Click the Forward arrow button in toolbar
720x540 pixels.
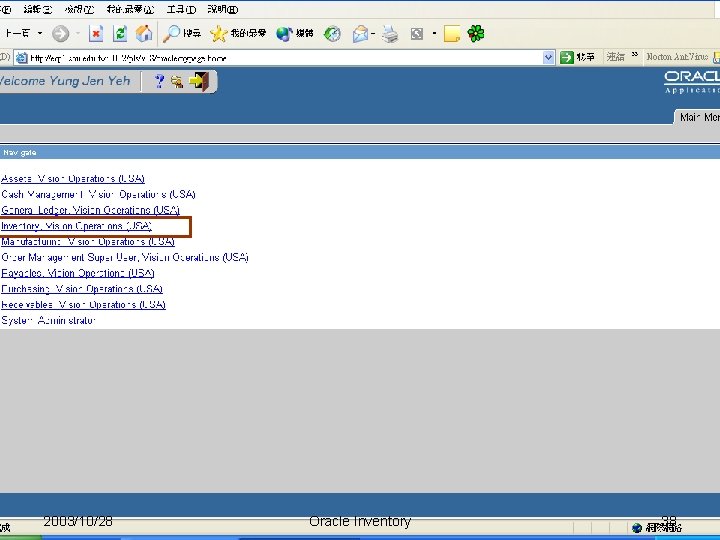point(61,34)
